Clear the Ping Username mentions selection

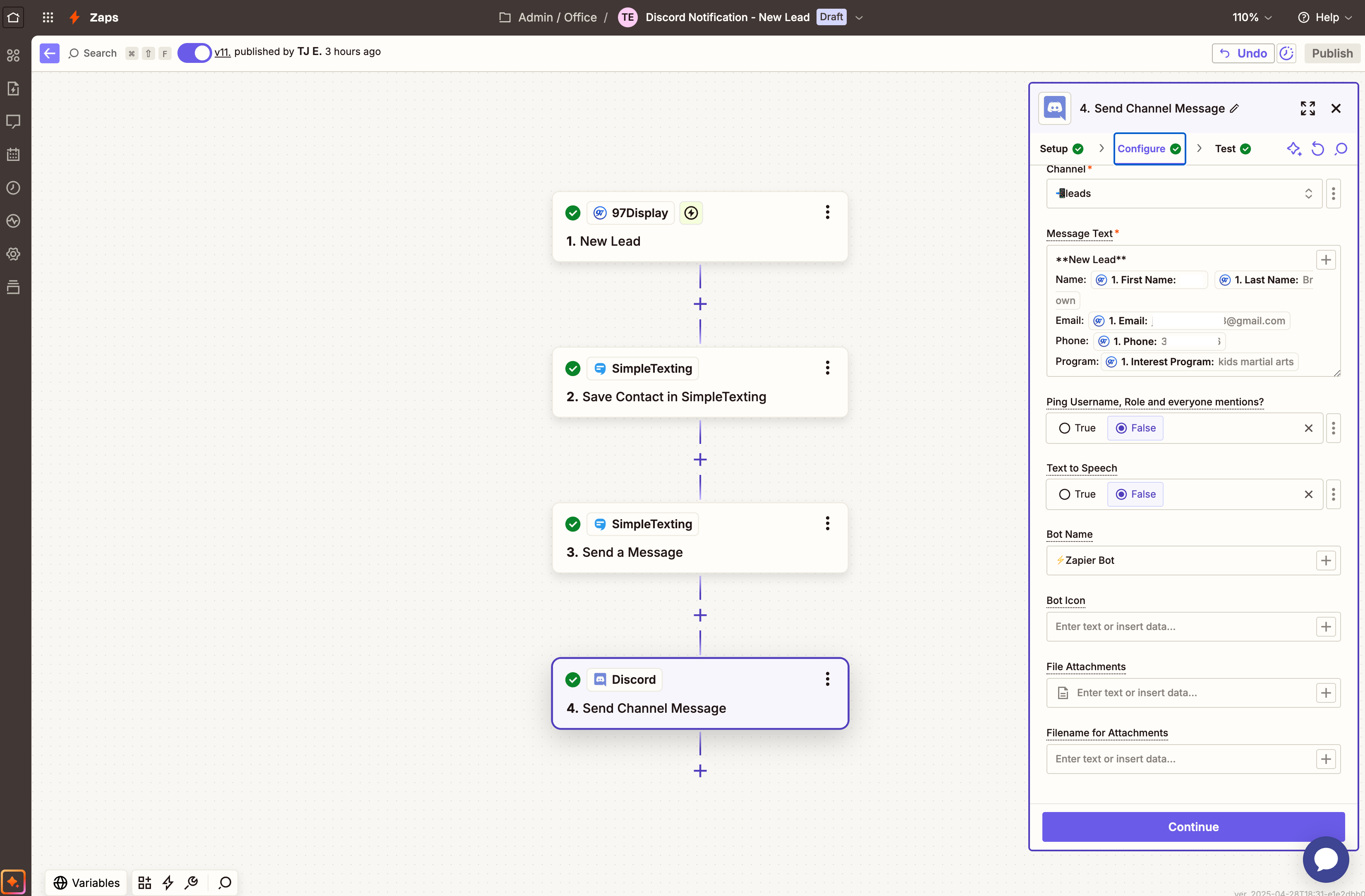coord(1309,428)
